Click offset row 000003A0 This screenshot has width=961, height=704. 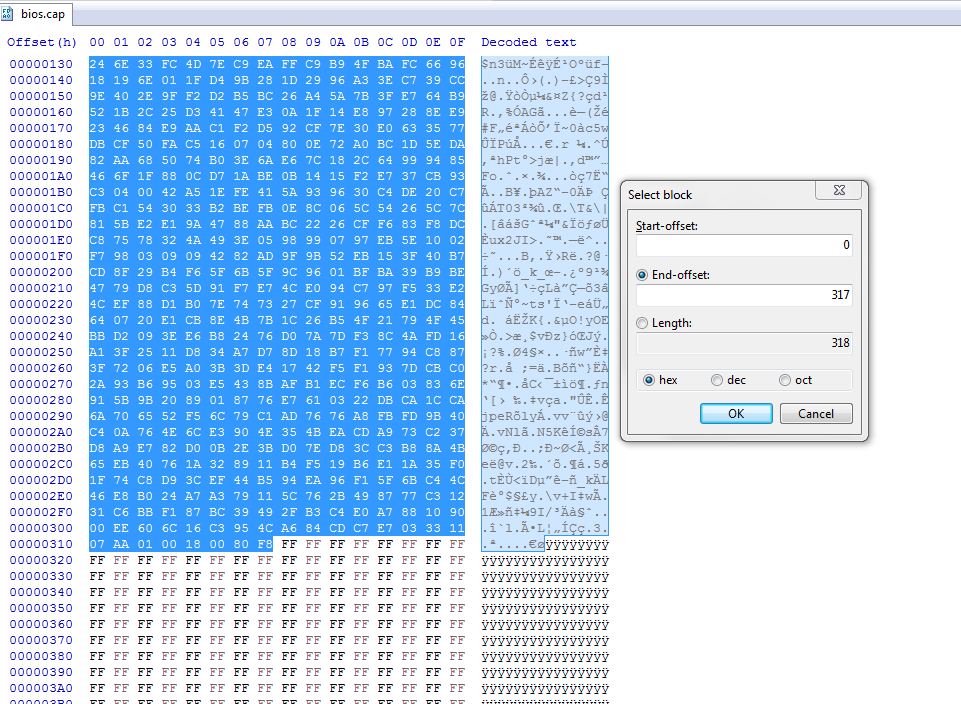click(x=41, y=688)
